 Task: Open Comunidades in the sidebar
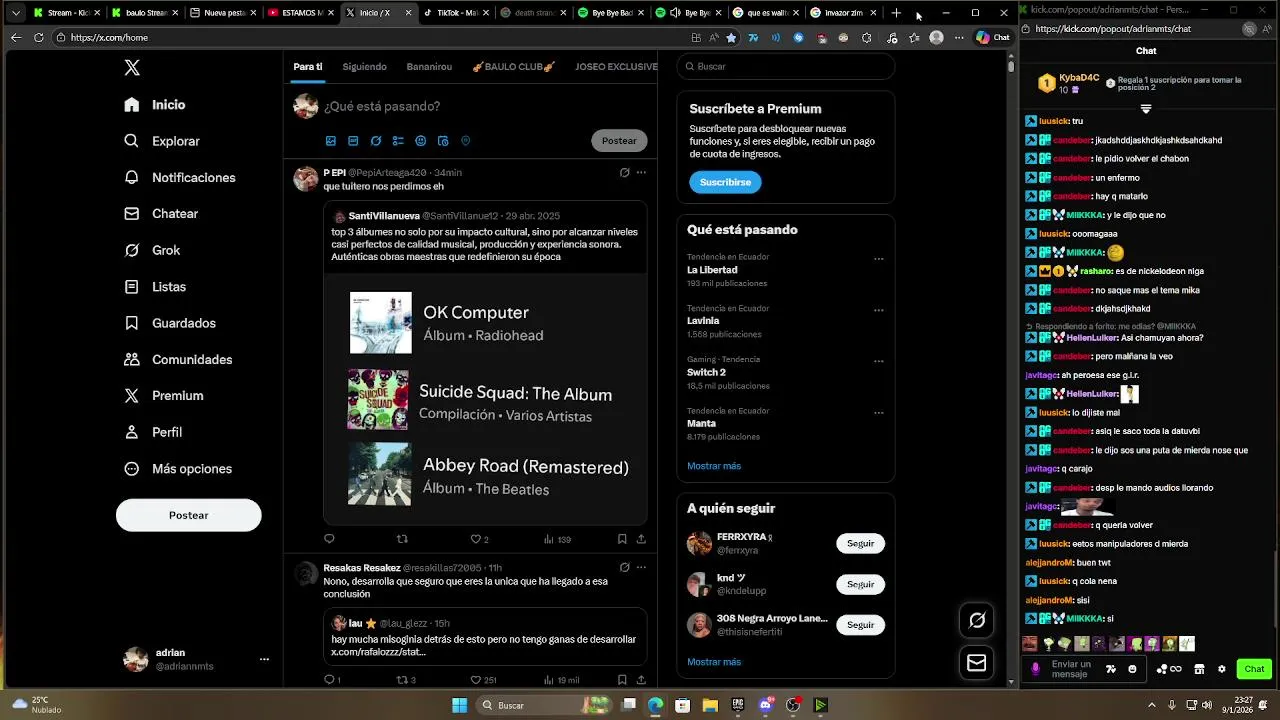click(179, 359)
